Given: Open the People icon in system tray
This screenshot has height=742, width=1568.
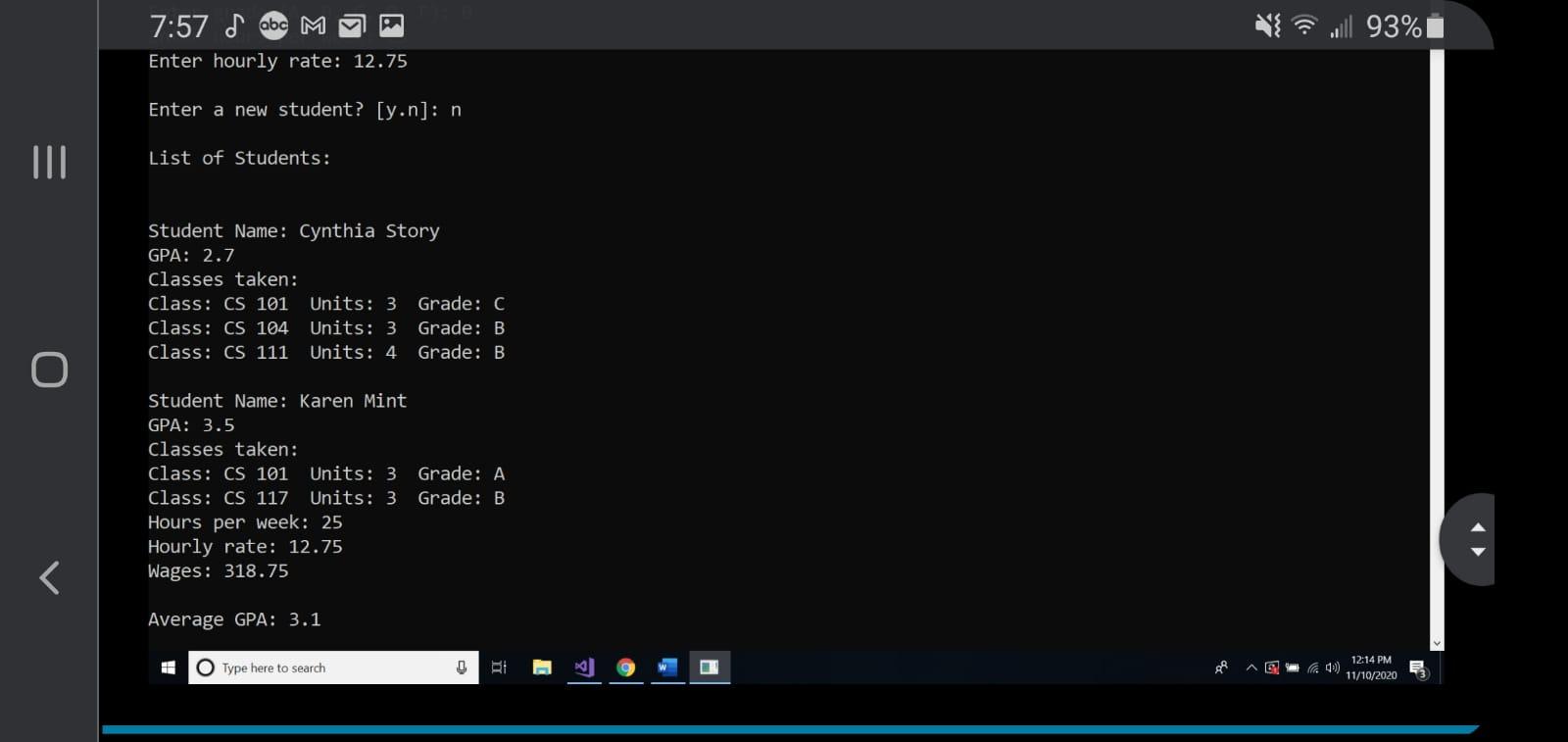Looking at the screenshot, I should click(1221, 668).
